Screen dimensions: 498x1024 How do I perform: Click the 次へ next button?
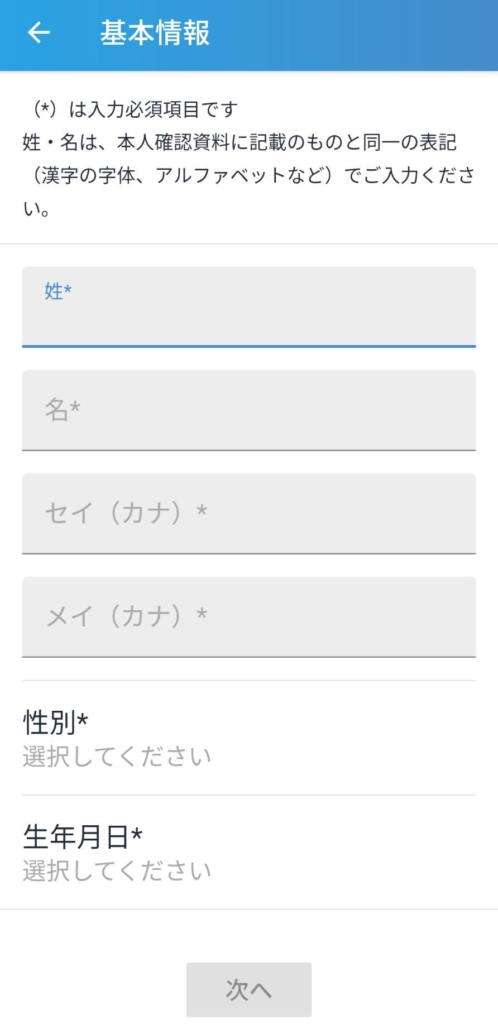[x=249, y=989]
